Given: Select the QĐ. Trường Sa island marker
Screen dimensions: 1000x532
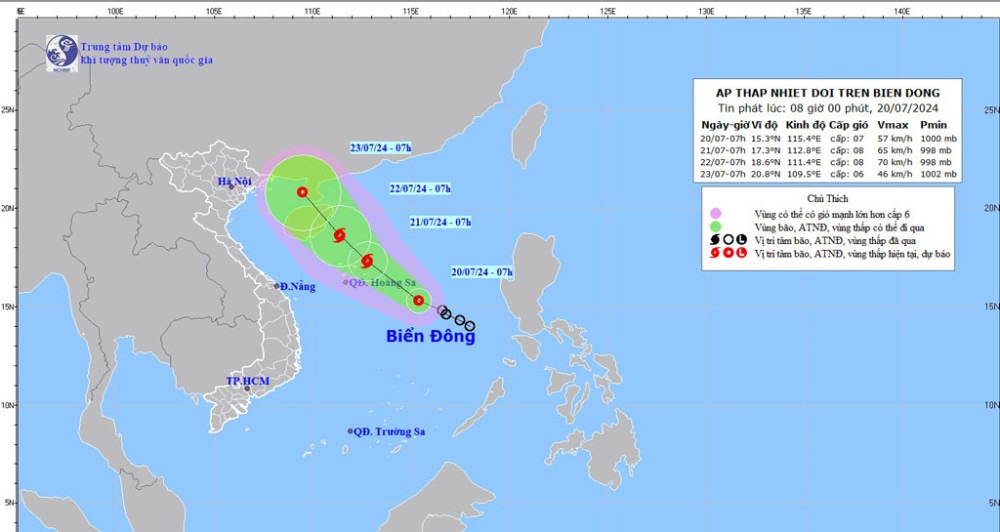Looking at the screenshot, I should (x=350, y=431).
